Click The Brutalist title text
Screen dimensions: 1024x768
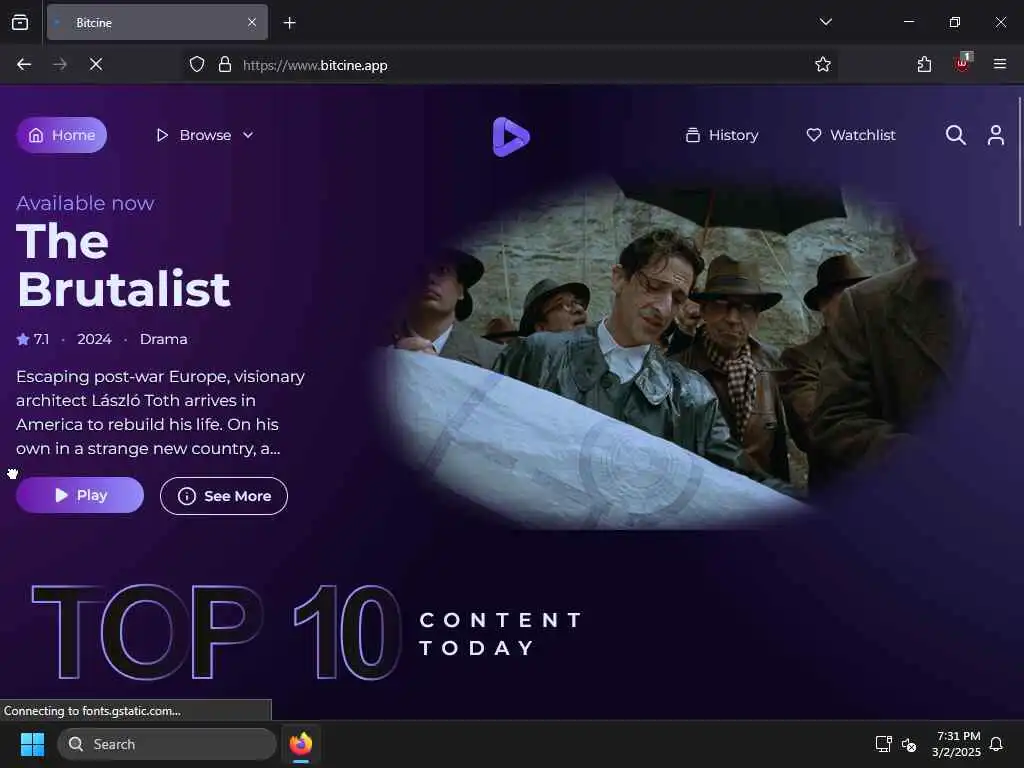point(123,264)
